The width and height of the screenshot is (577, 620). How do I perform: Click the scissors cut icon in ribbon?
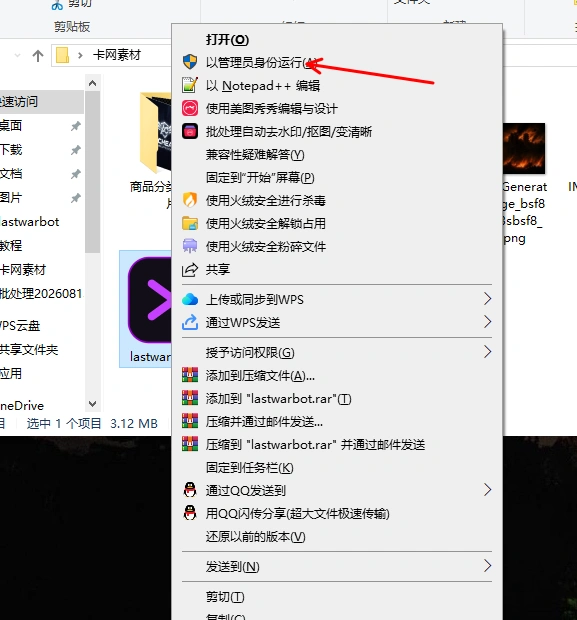coord(58,5)
